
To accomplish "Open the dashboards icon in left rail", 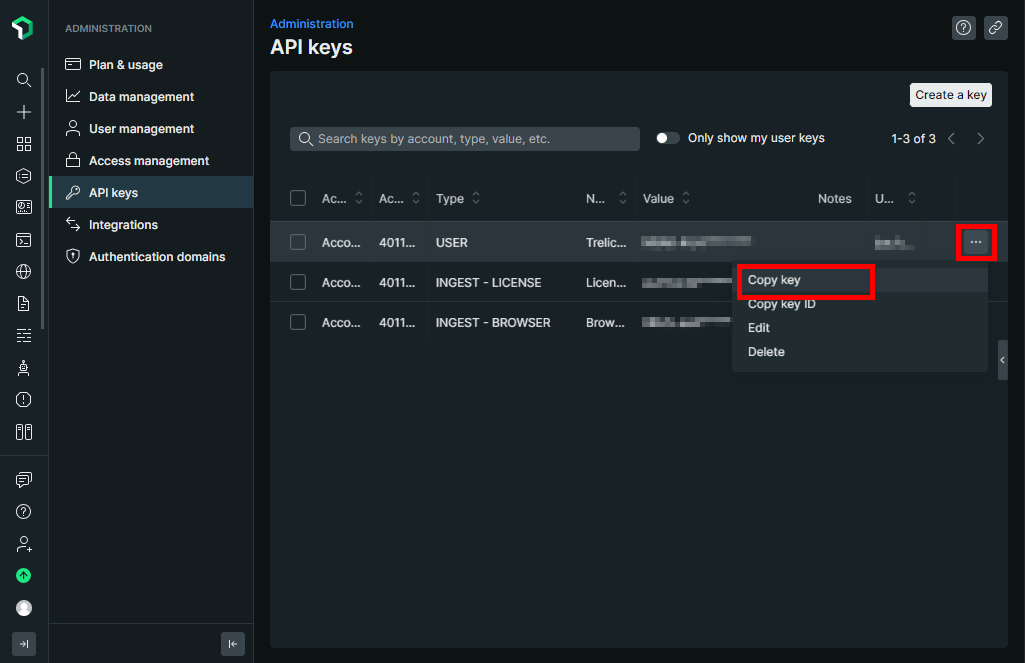I will click(x=24, y=208).
